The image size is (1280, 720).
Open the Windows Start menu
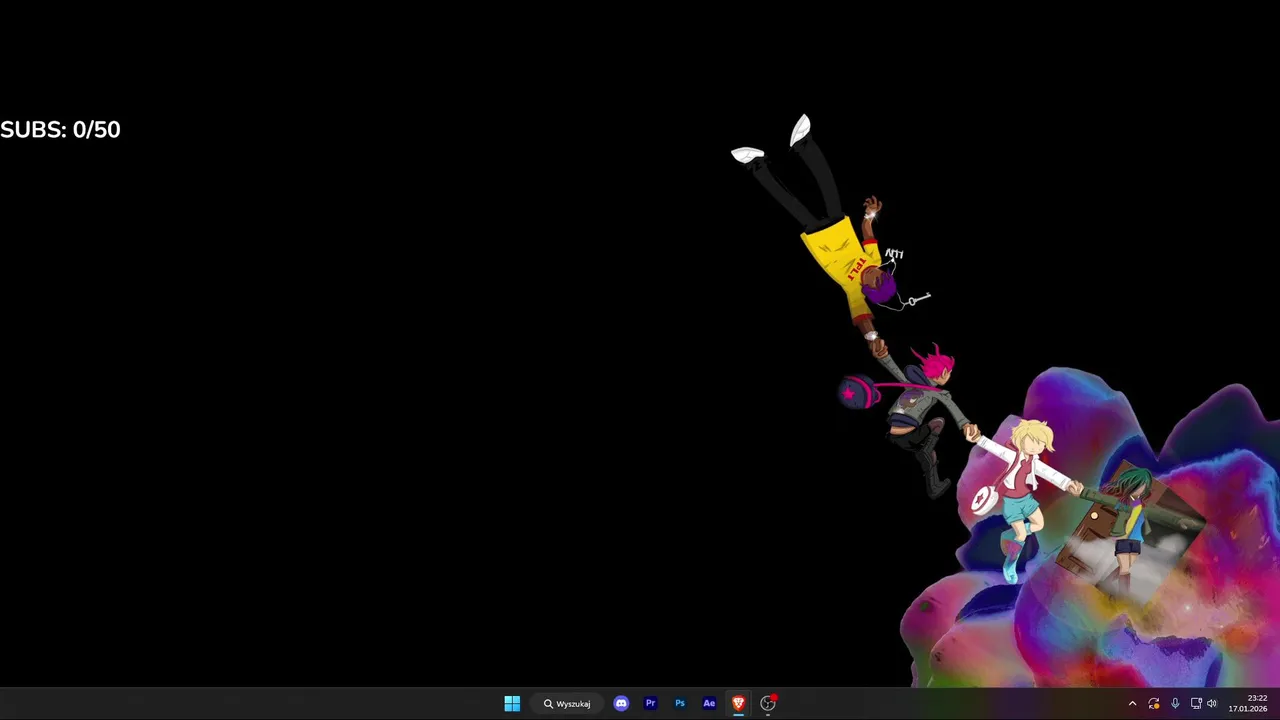[512, 704]
